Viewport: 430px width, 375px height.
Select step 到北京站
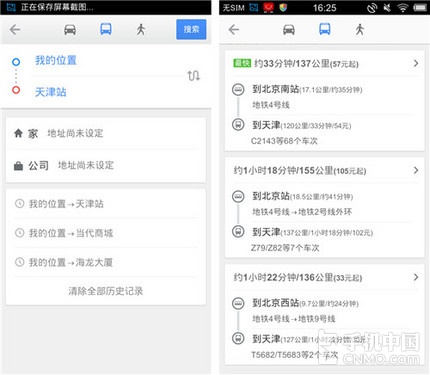pos(302,196)
